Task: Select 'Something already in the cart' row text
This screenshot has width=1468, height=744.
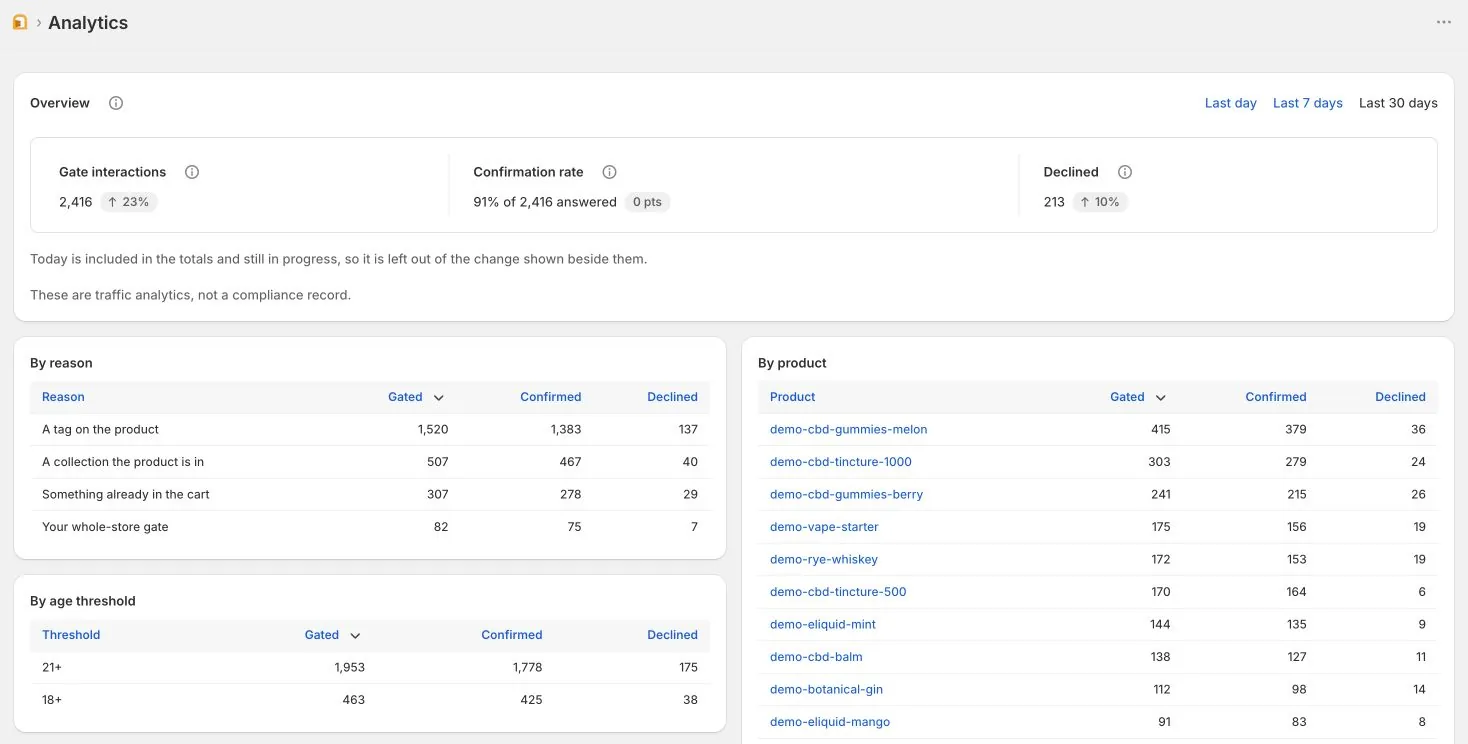Action: pos(126,494)
